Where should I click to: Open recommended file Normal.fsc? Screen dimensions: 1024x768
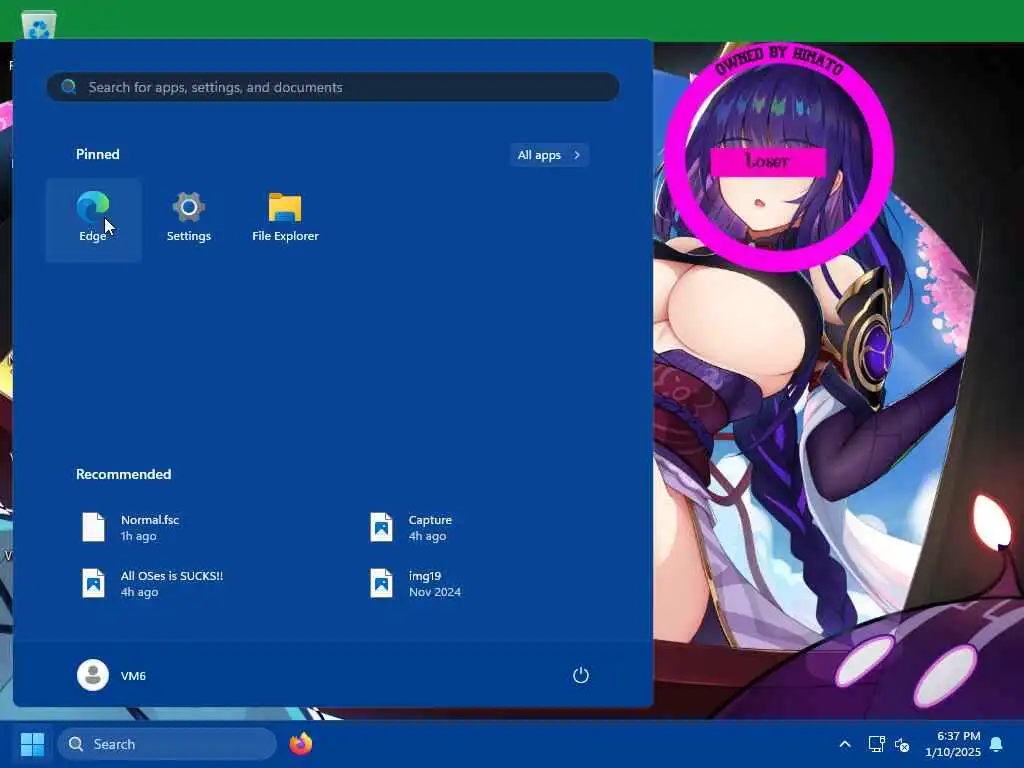(x=131, y=528)
